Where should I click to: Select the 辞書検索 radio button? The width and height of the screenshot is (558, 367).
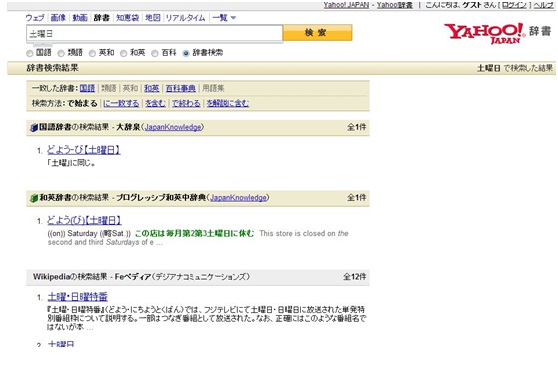click(186, 53)
